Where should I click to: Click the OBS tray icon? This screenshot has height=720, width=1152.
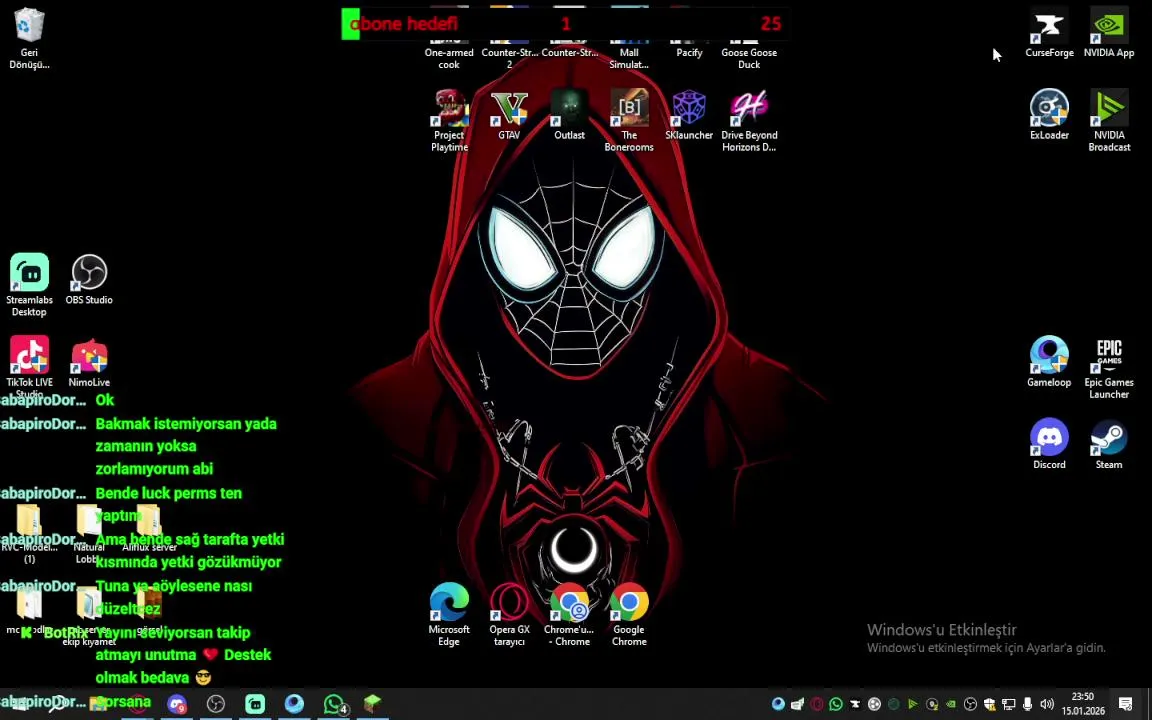tap(970, 704)
